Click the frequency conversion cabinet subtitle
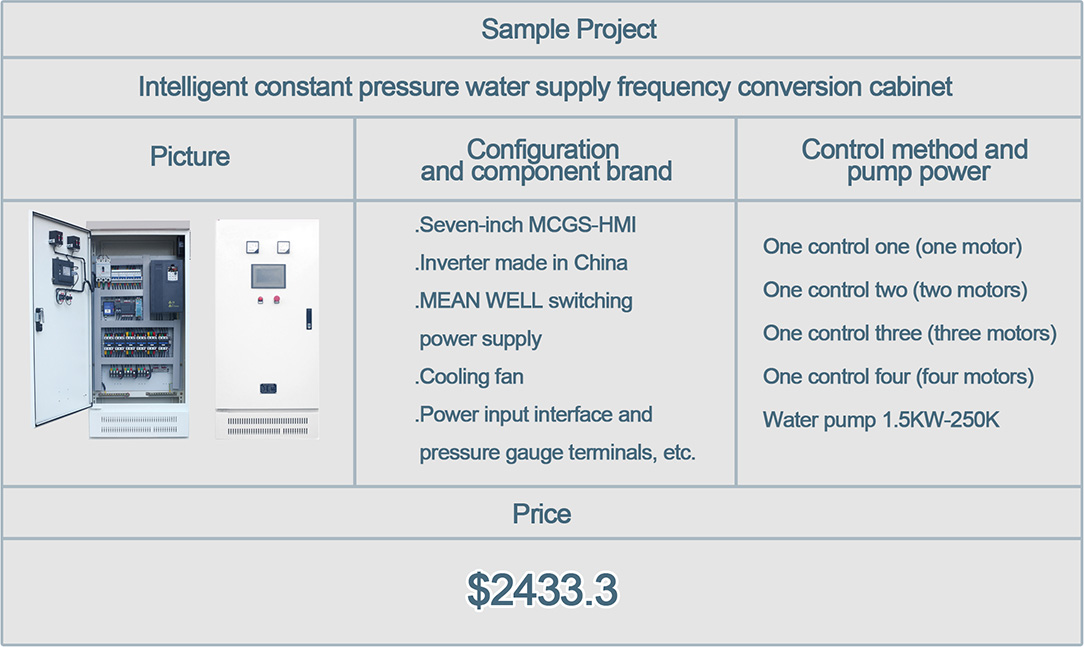This screenshot has height=647, width=1084. coord(545,87)
